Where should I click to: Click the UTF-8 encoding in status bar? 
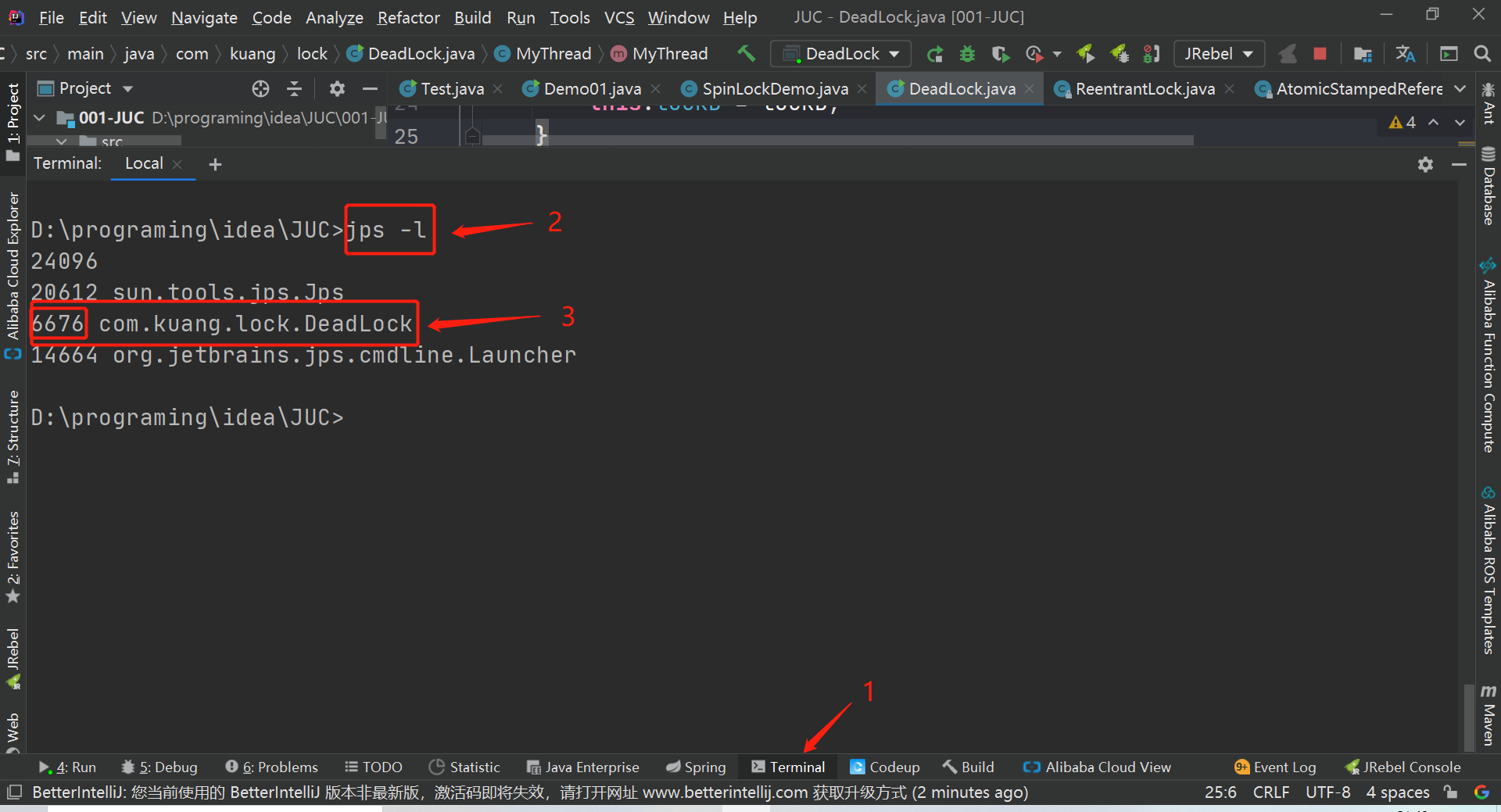click(x=1327, y=792)
